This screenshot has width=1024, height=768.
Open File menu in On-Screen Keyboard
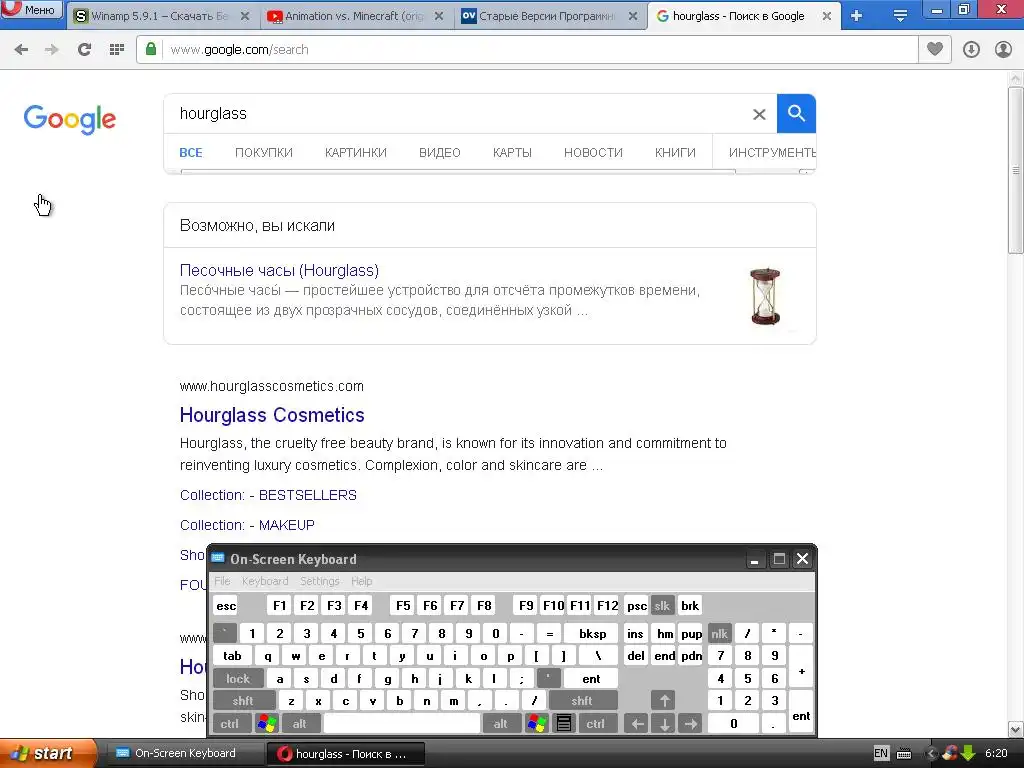tap(222, 581)
